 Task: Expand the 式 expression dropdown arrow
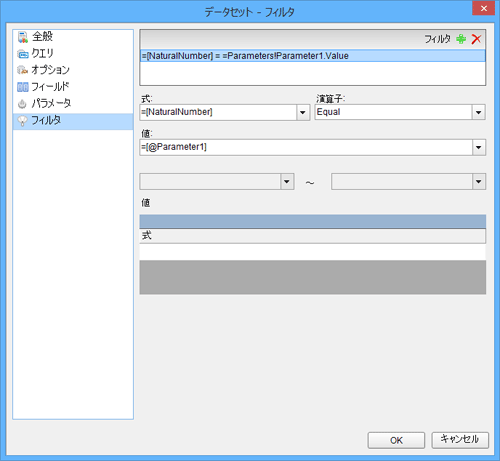(303, 112)
